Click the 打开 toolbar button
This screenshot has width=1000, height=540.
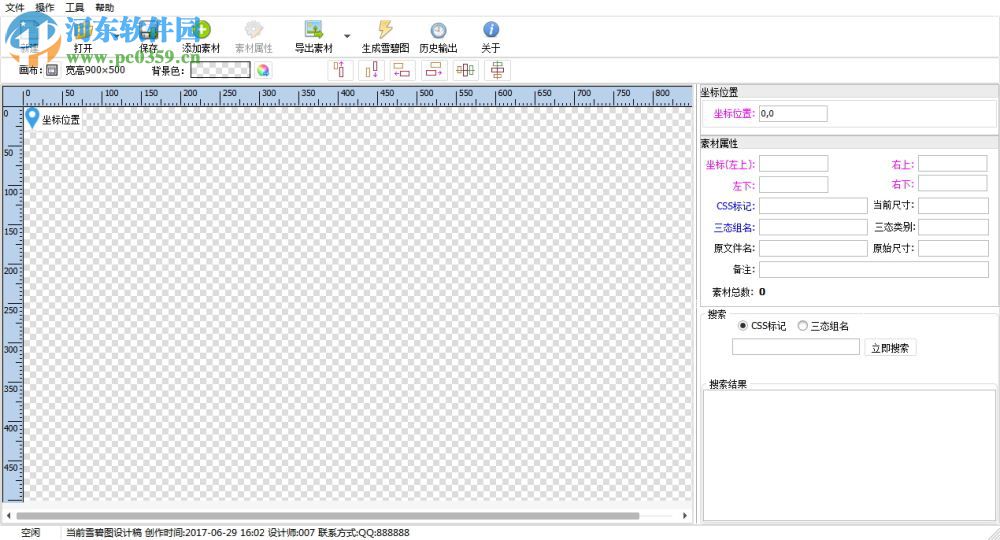click(83, 37)
